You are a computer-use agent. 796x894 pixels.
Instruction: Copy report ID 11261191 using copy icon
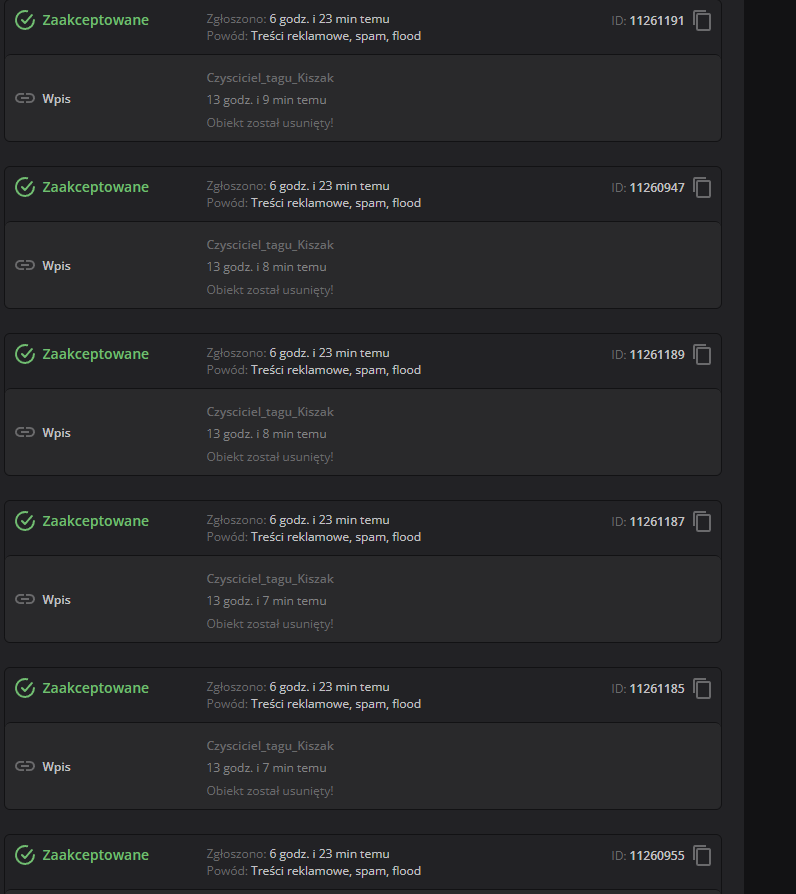coord(702,20)
